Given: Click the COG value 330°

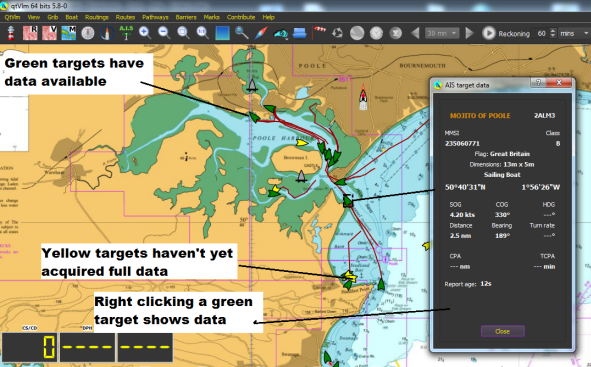Looking at the screenshot, I should (x=502, y=215).
